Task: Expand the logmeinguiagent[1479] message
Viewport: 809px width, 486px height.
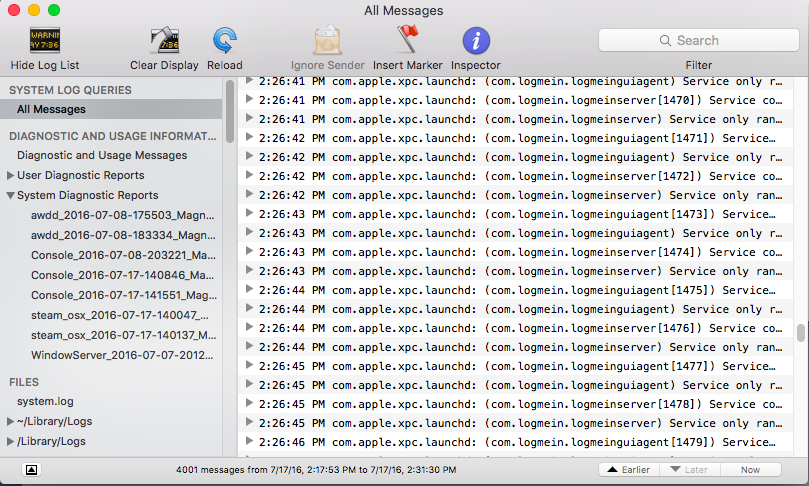Action: click(x=249, y=441)
